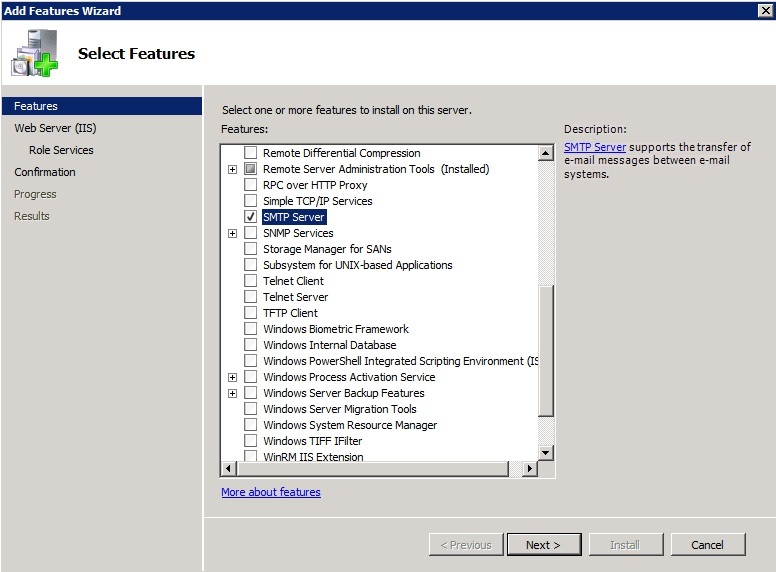Viewport: 776px width, 572px height.
Task: Open the SMTP Server description link
Action: (x=595, y=147)
